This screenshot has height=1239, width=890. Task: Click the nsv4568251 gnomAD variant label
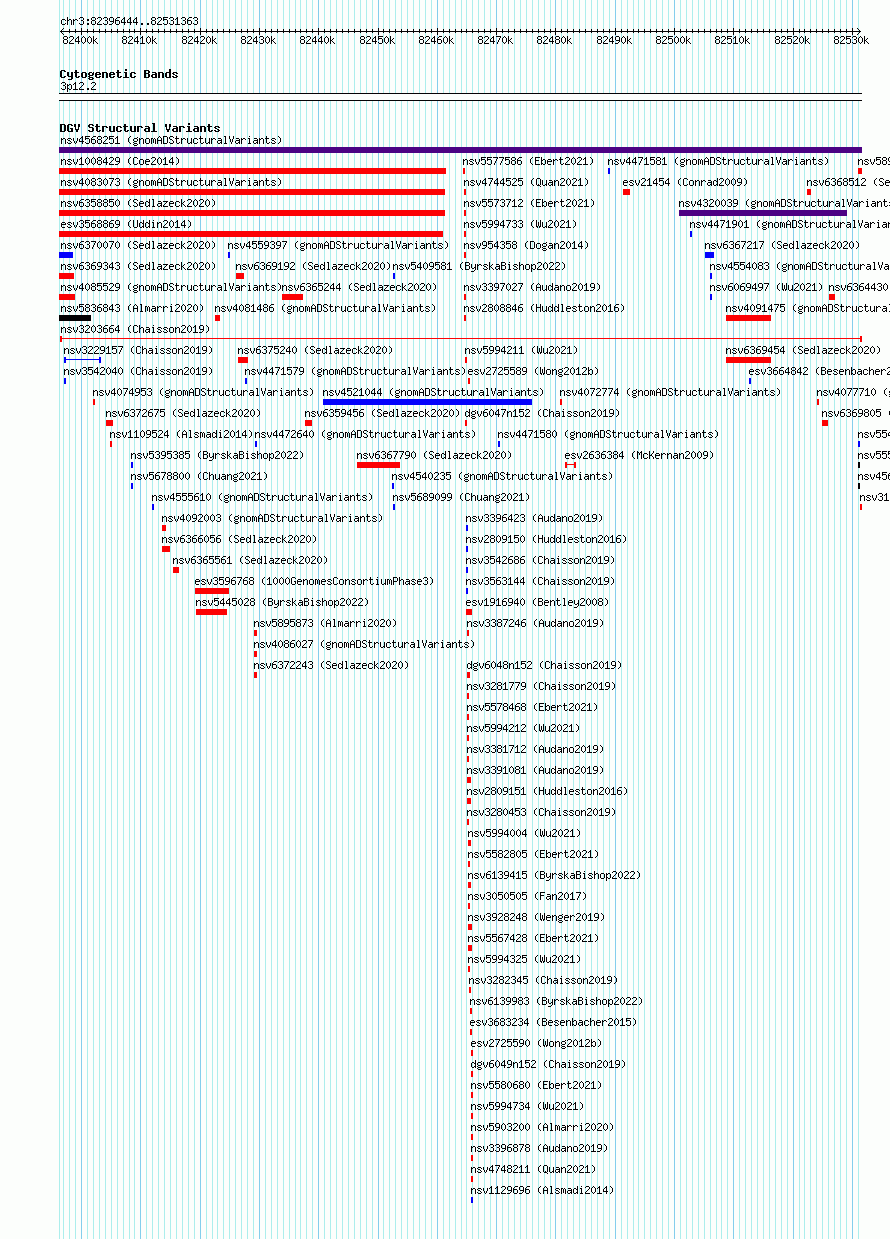(x=170, y=140)
